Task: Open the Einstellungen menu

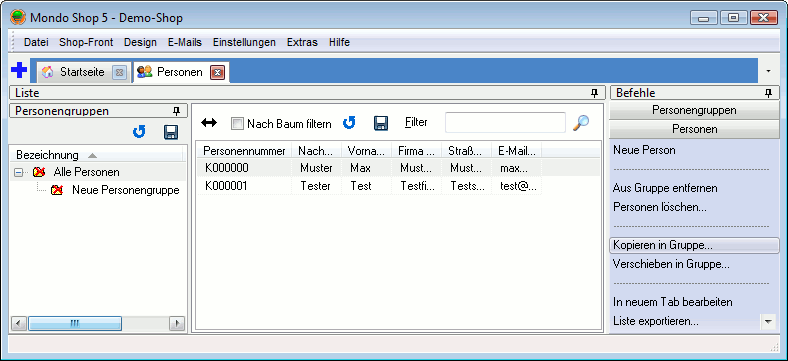Action: click(244, 42)
